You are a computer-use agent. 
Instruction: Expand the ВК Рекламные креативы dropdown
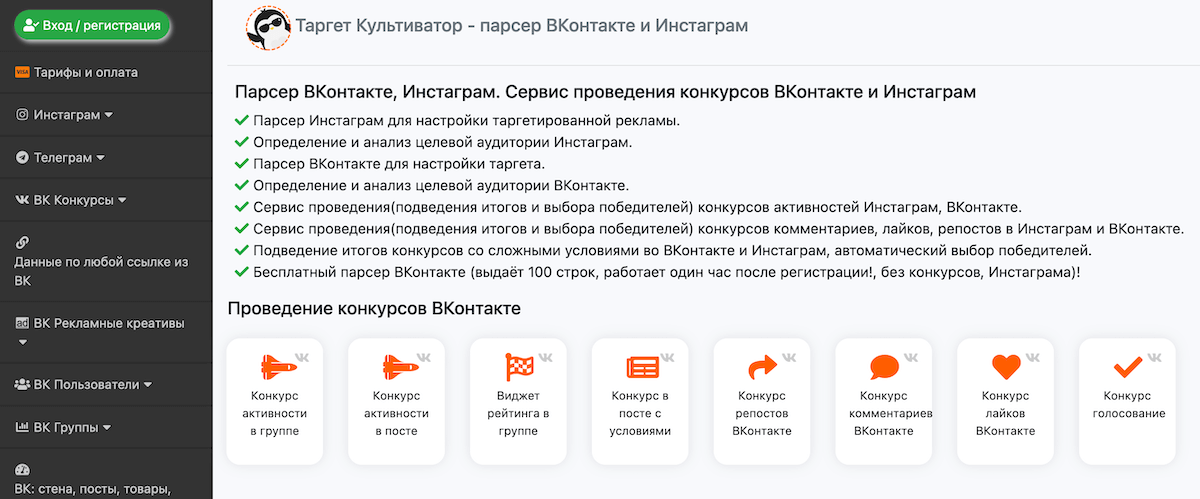(106, 333)
